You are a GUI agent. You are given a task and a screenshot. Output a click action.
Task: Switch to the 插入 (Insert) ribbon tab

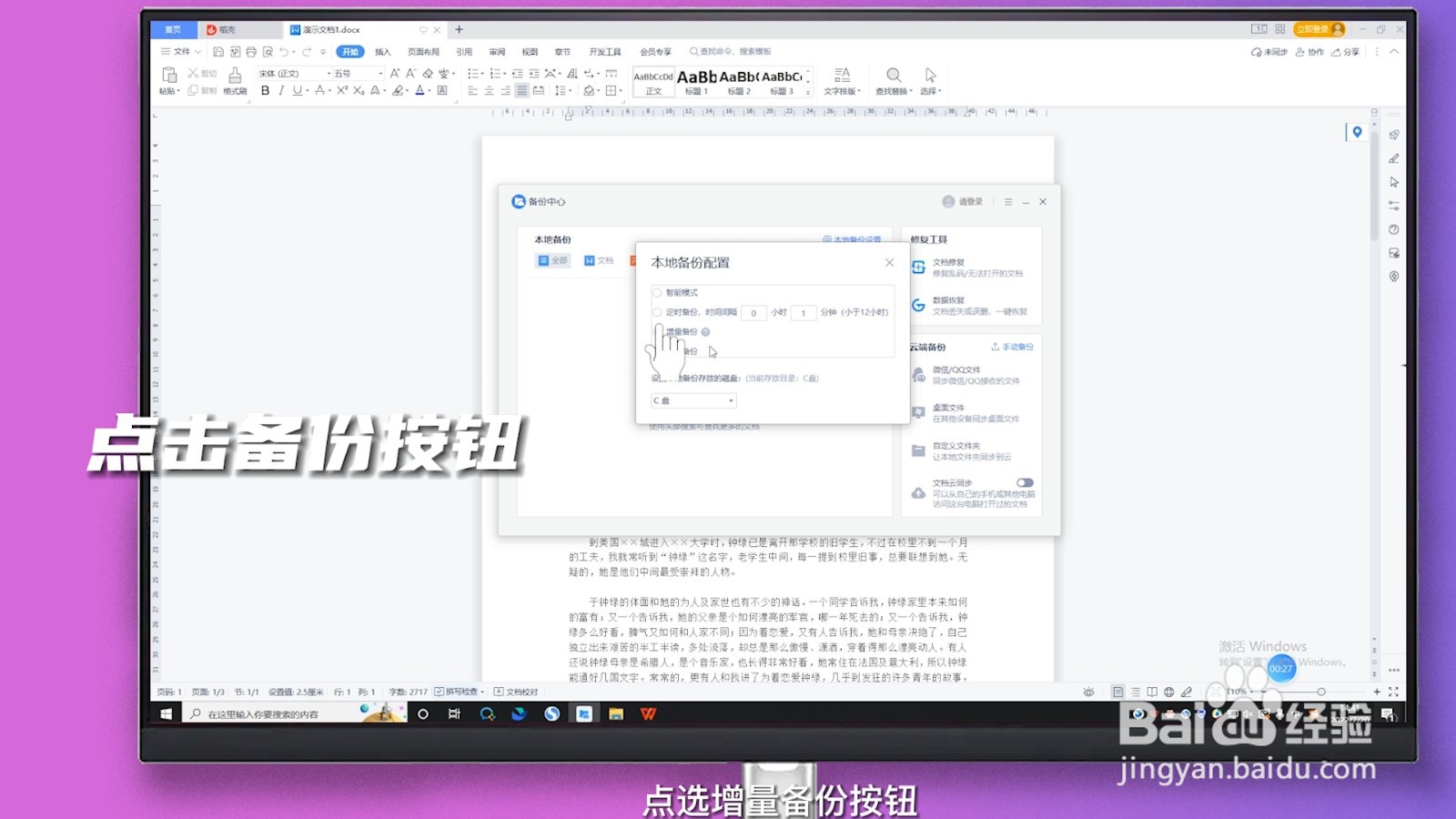point(382,52)
